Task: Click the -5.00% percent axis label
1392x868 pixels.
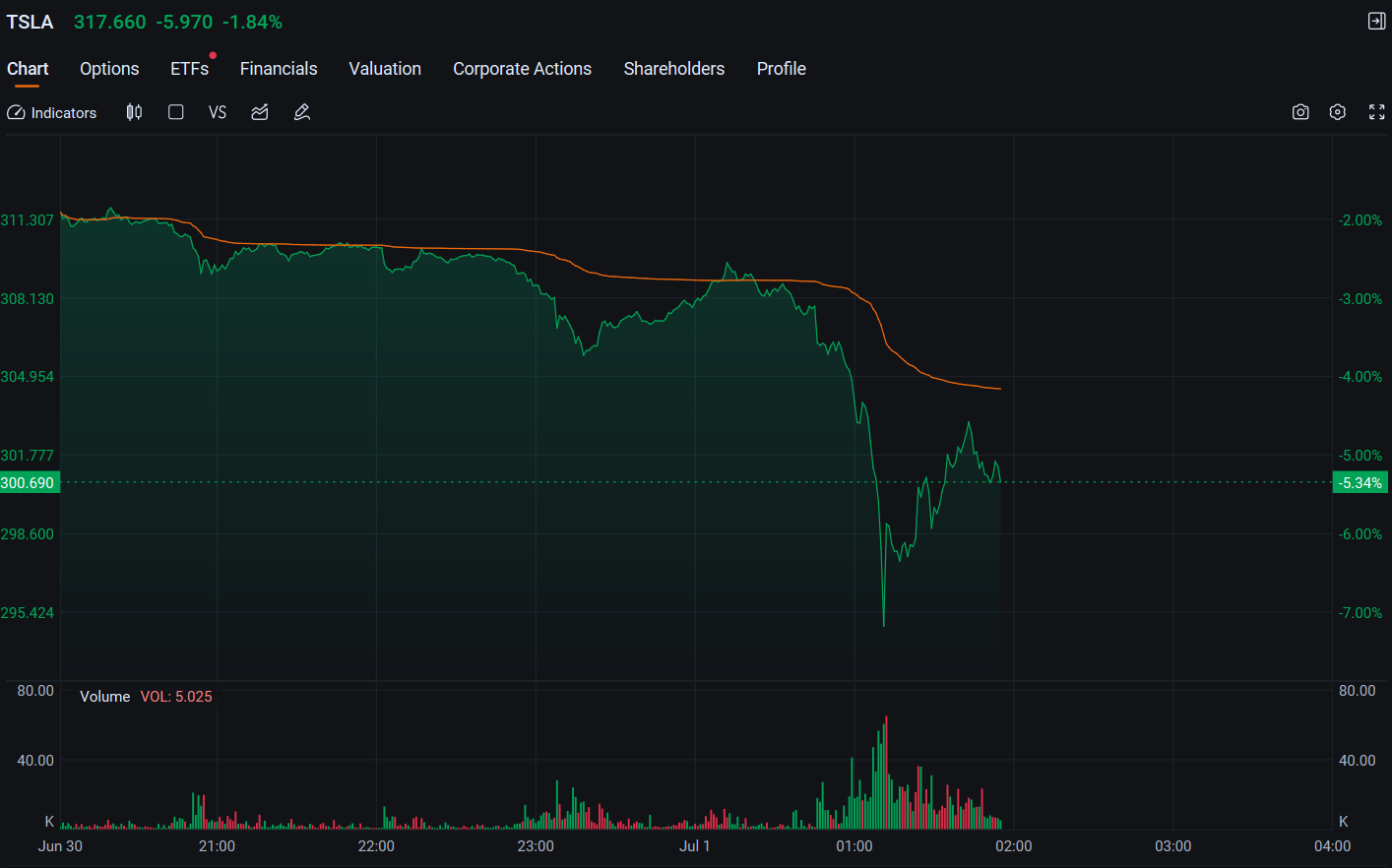Action: click(x=1360, y=456)
